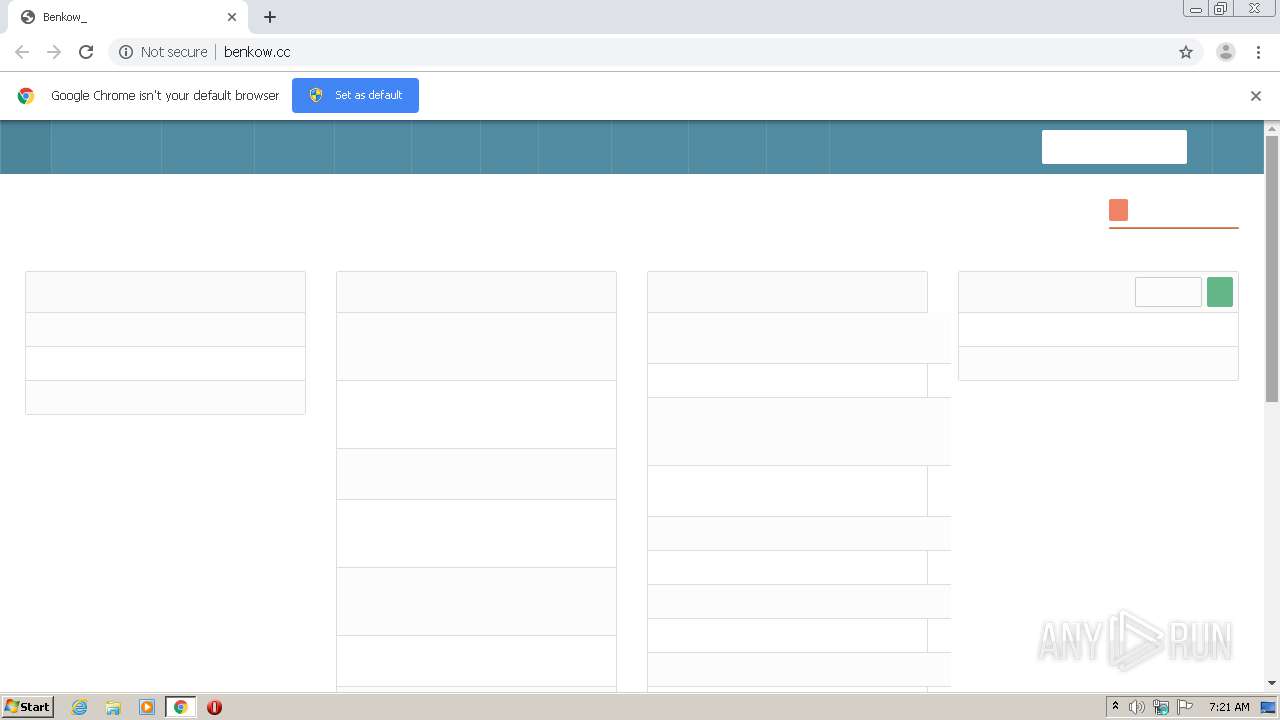Viewport: 1280px width, 720px height.
Task: Open the volume speaker tray icon
Action: (1137, 707)
